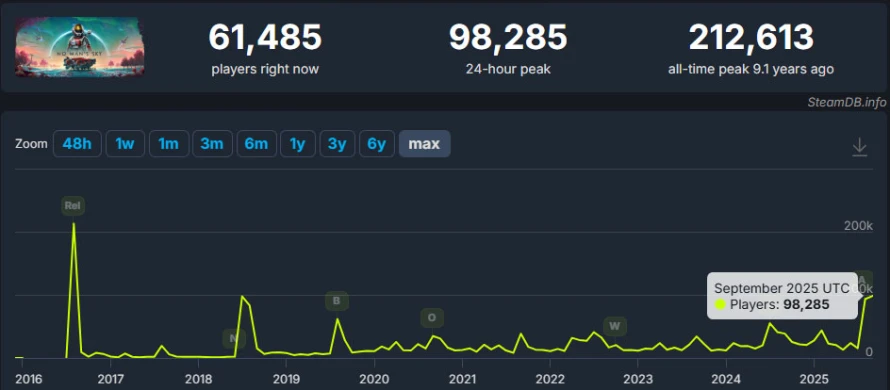Click the 2023 x-axis label
The height and width of the screenshot is (390, 890).
[x=637, y=379]
